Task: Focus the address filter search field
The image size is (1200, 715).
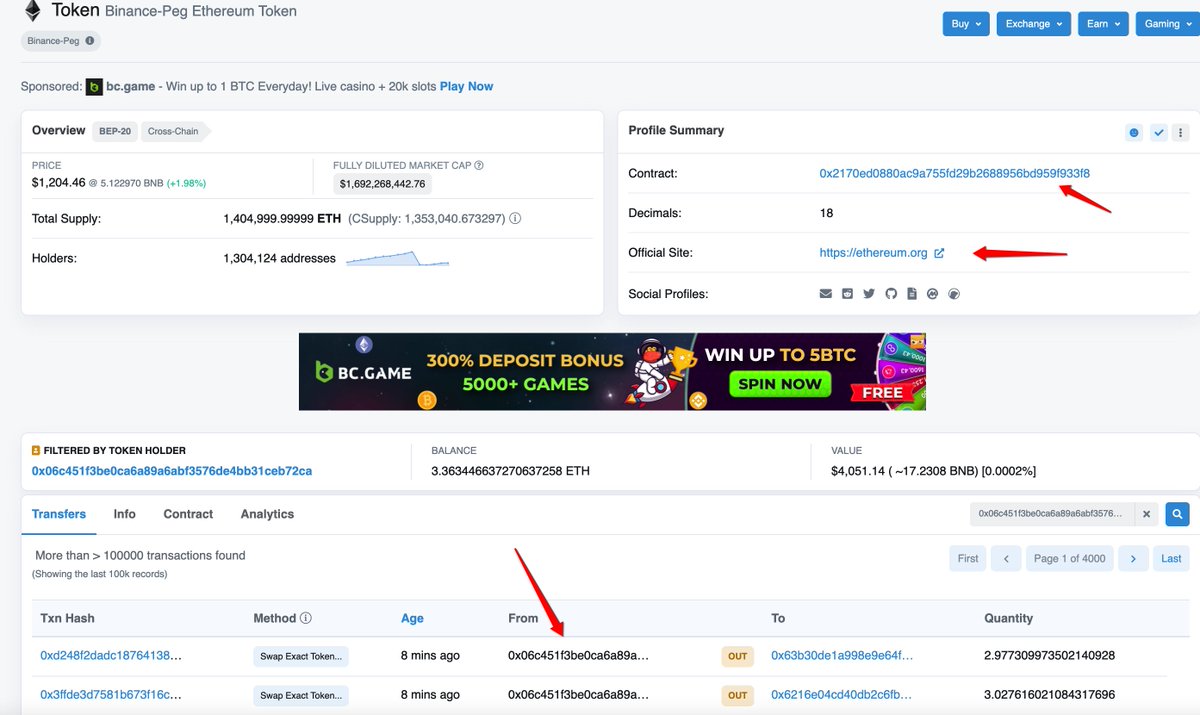Action: (1053, 514)
